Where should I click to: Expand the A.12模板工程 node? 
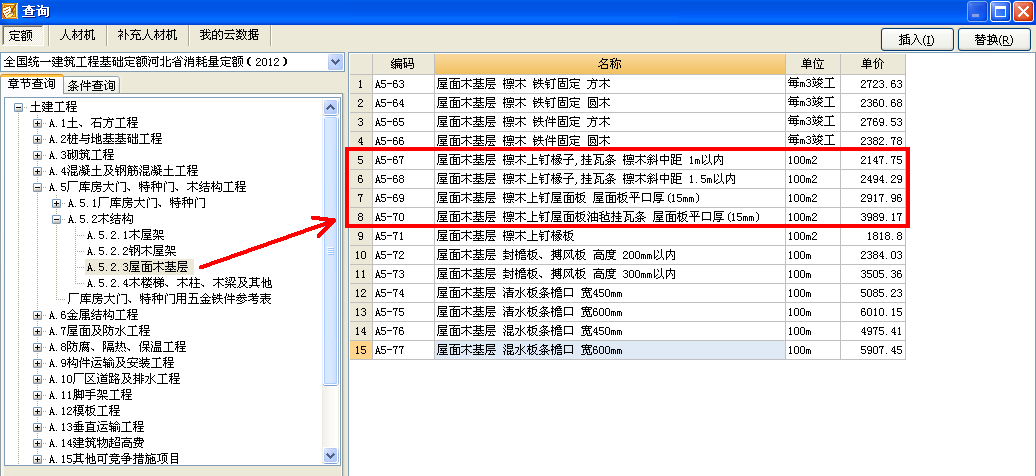coord(37,411)
